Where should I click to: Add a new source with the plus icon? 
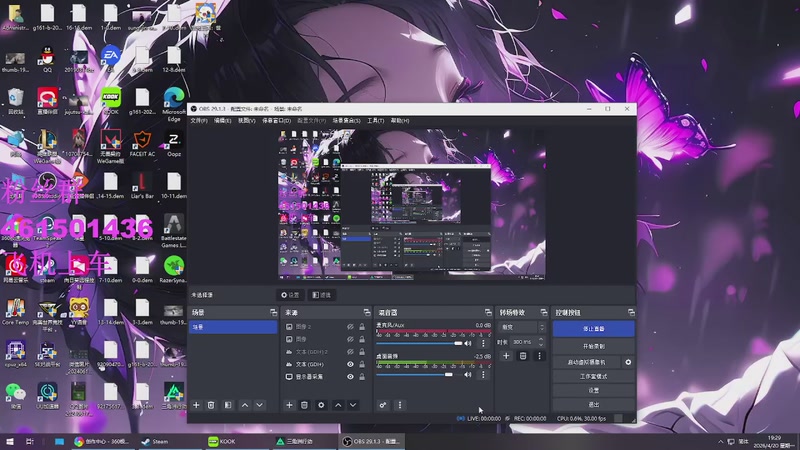click(x=289, y=405)
